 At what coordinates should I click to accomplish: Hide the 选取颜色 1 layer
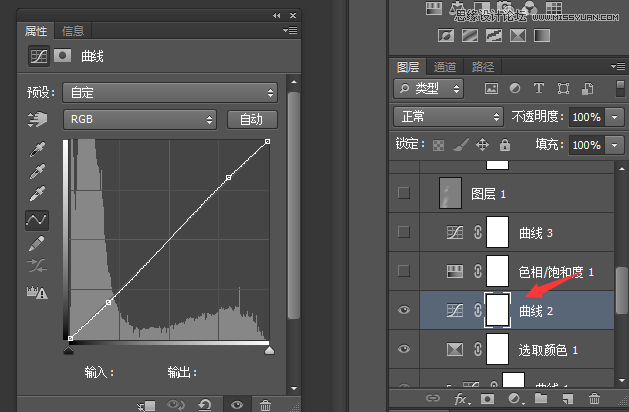click(404, 349)
